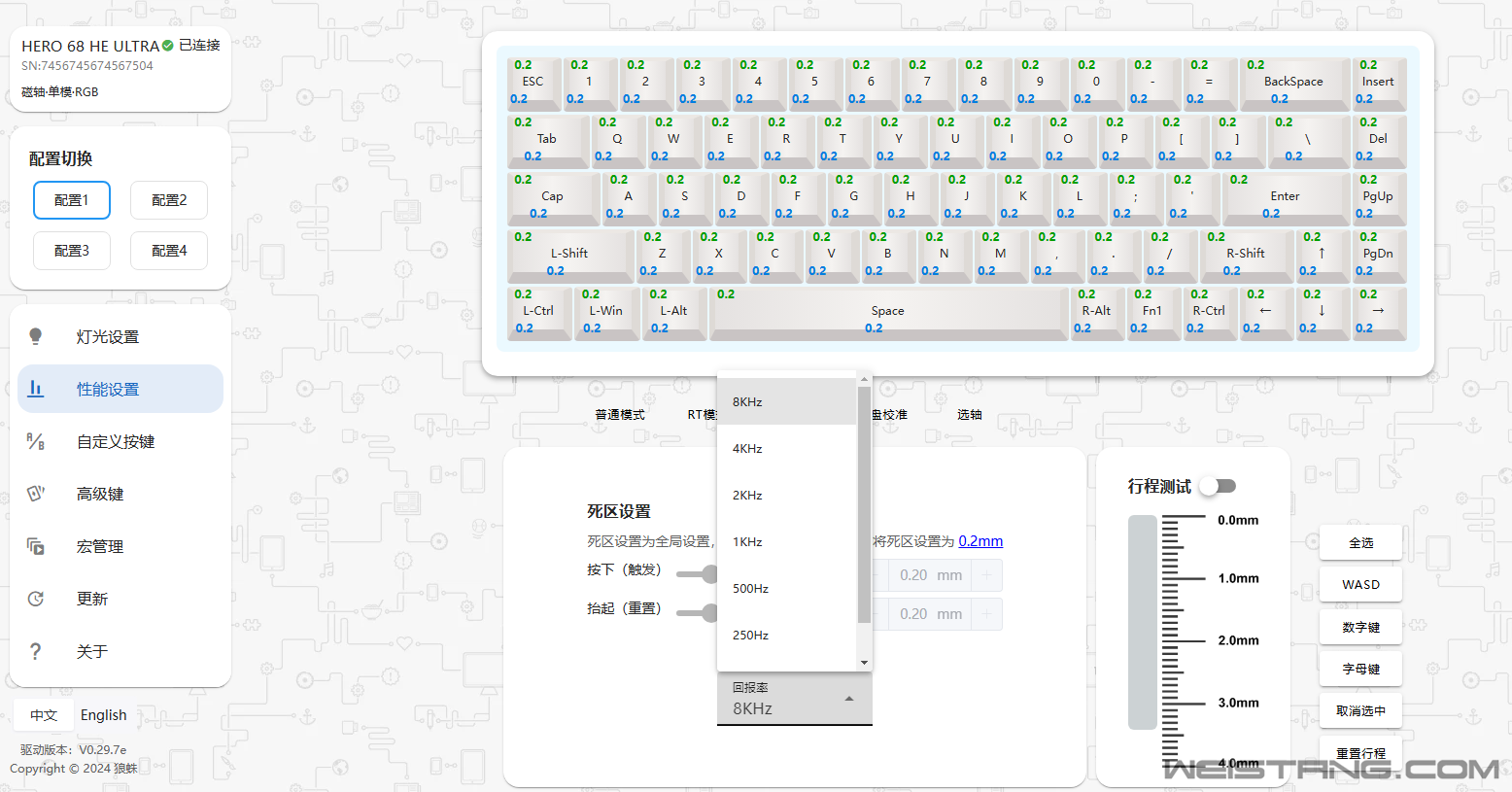
Task: Select profile 配置4
Action: click(x=169, y=251)
